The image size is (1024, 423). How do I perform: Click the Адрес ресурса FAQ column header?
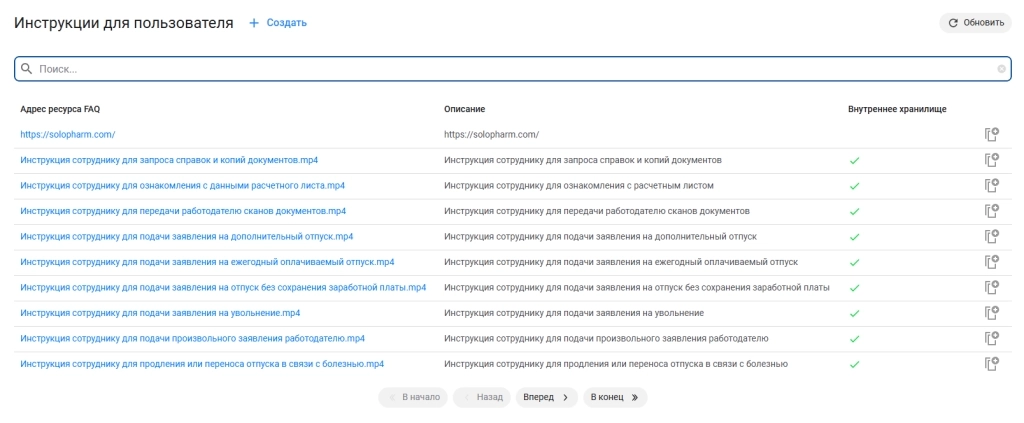pyautogui.click(x=60, y=109)
